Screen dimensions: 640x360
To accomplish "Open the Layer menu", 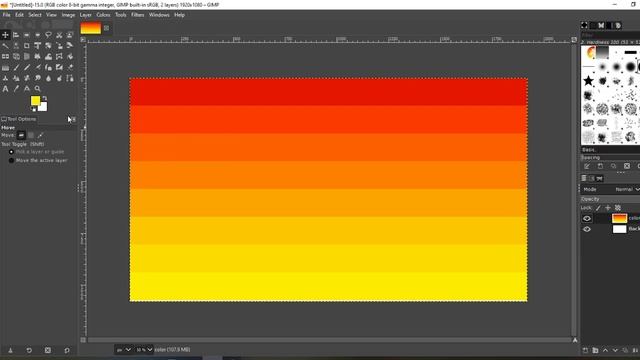I will [x=85, y=15].
